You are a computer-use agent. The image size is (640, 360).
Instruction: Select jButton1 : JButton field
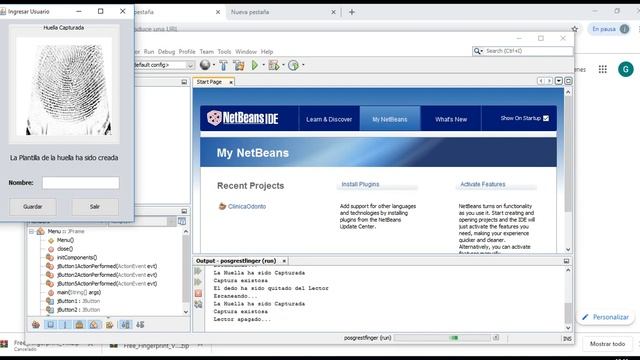coord(78,301)
